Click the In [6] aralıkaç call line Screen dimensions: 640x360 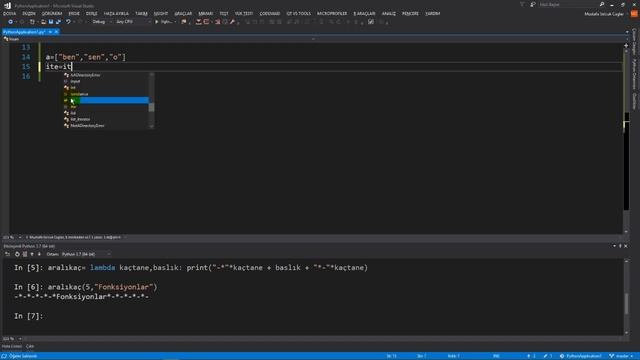tap(85, 287)
